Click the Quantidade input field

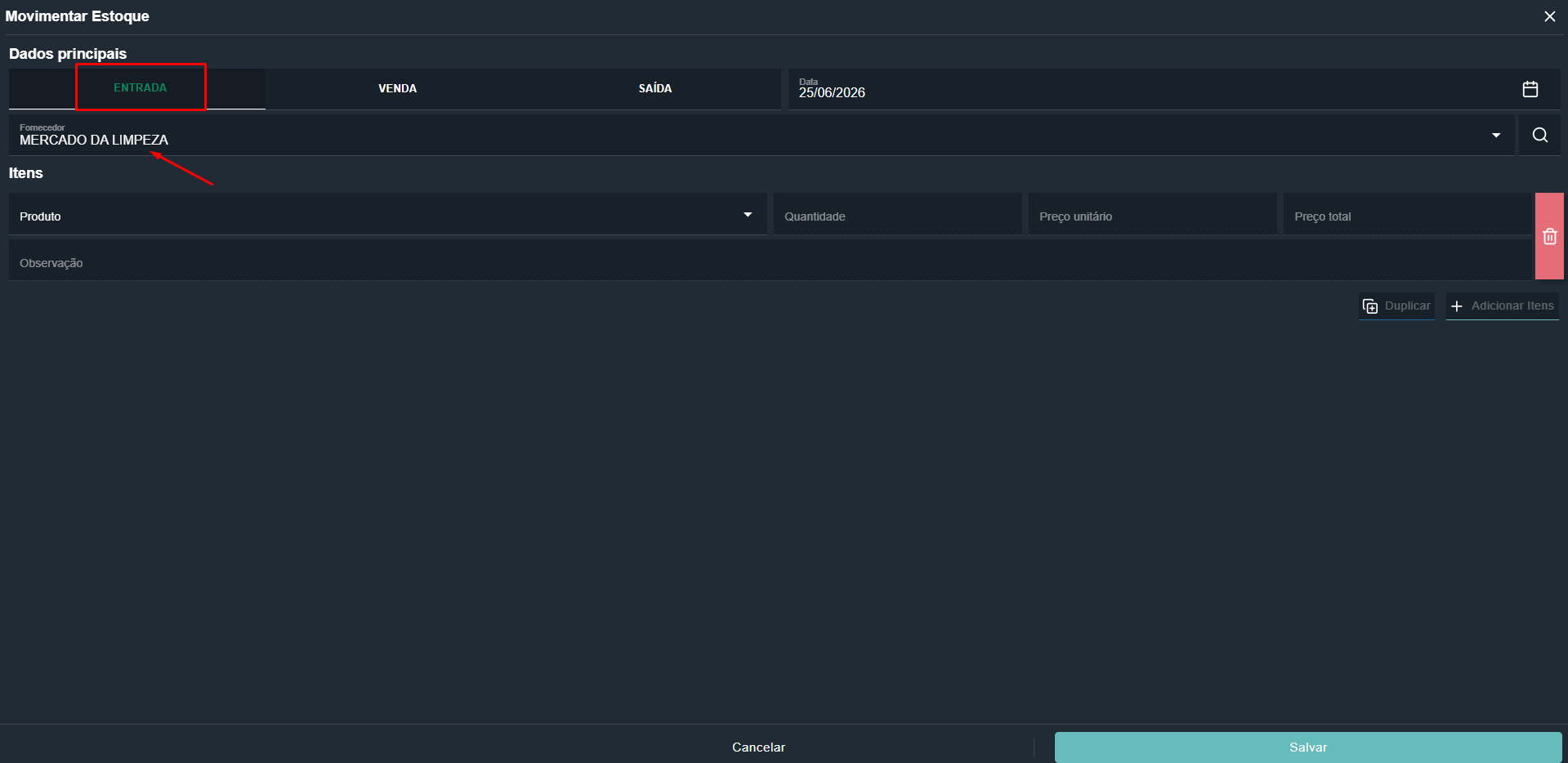point(898,215)
